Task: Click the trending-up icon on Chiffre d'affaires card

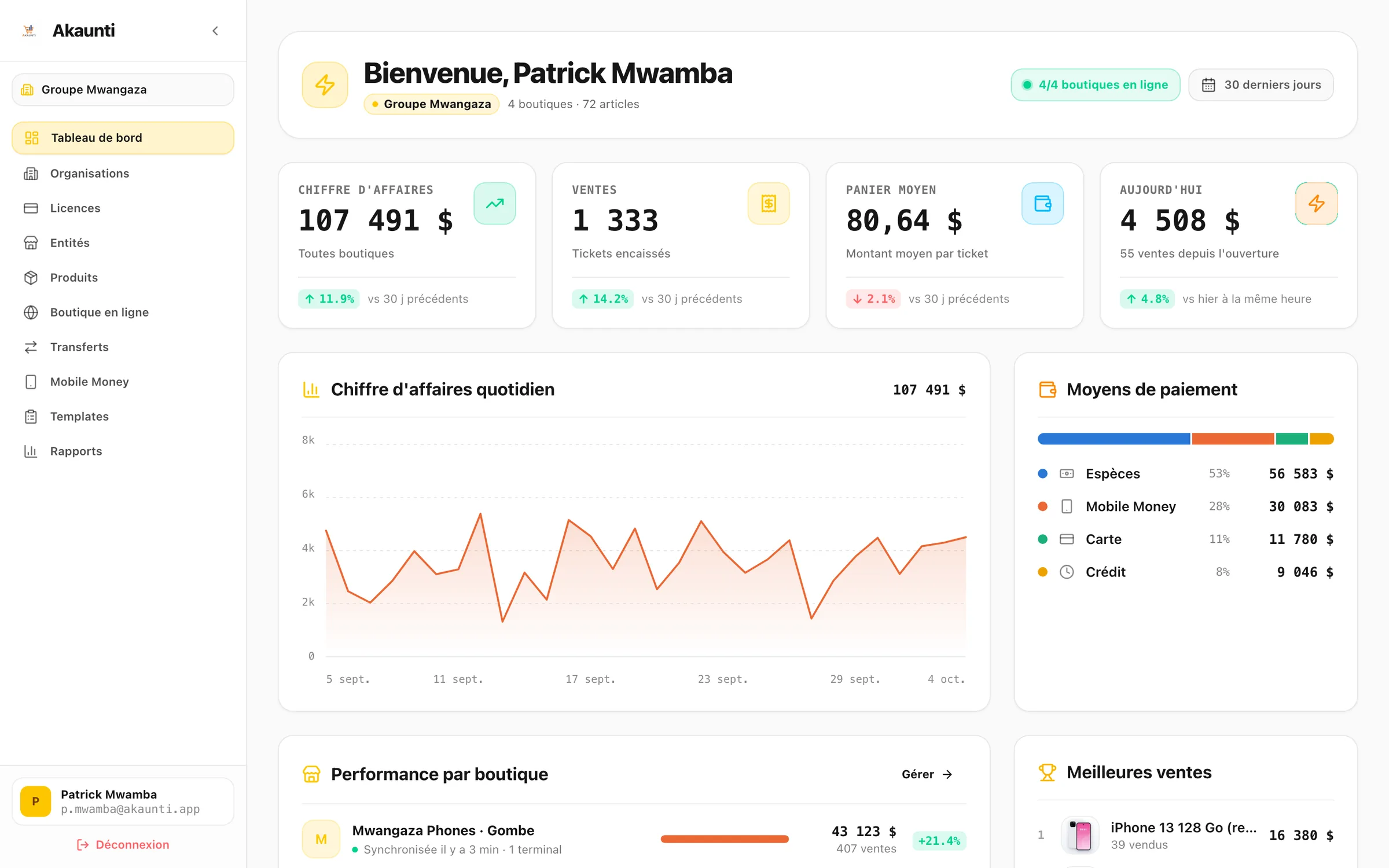Action: (495, 204)
